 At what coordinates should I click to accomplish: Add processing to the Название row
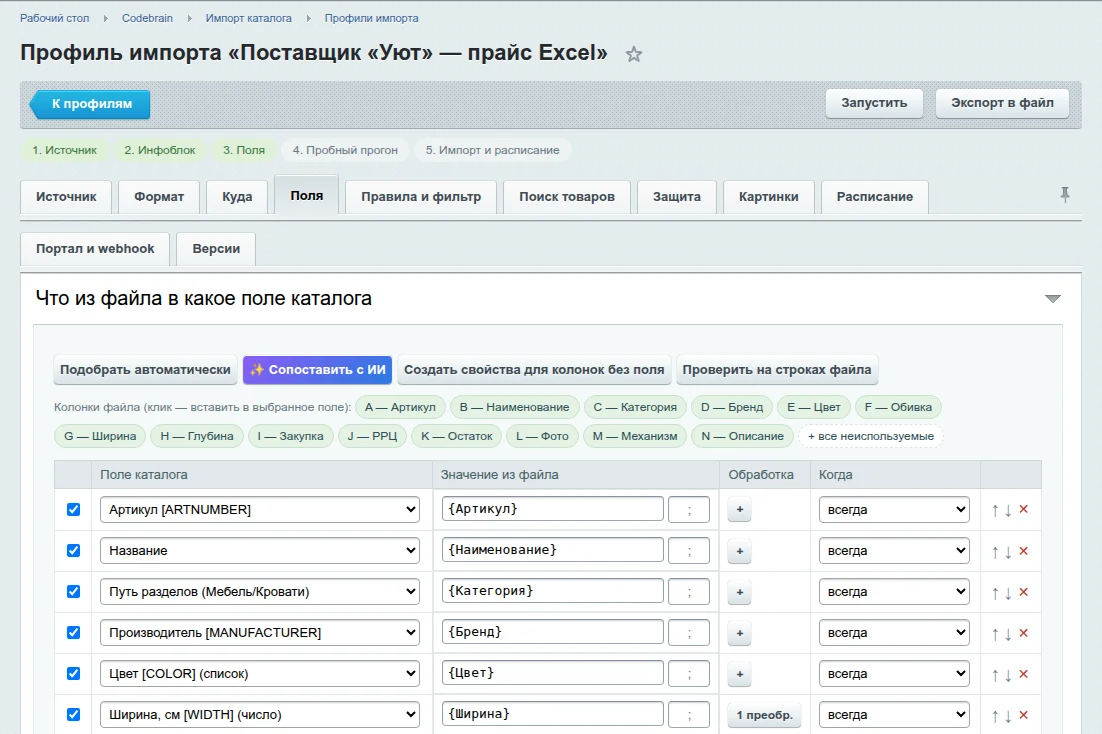739,551
